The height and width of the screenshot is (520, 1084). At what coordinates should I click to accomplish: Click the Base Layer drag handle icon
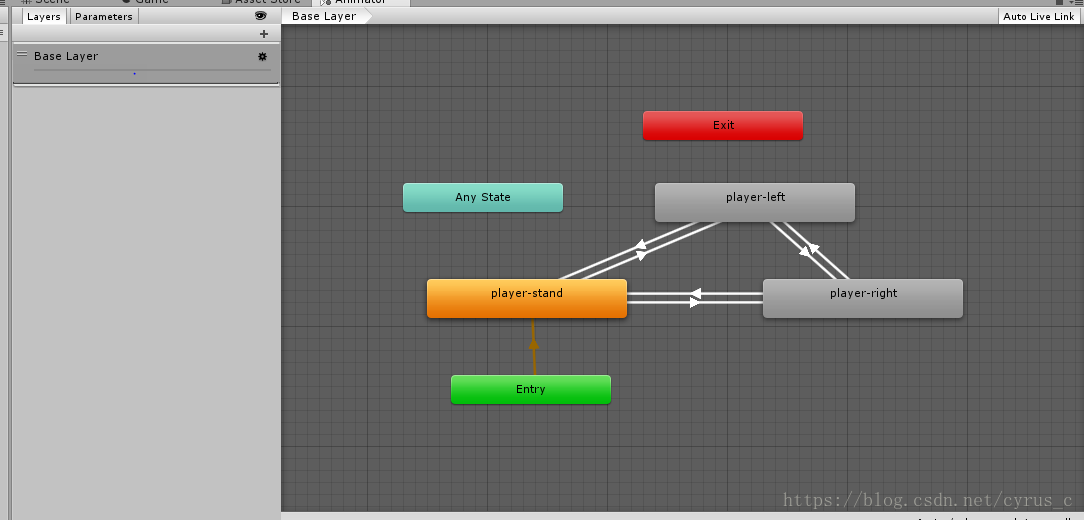(x=22, y=54)
